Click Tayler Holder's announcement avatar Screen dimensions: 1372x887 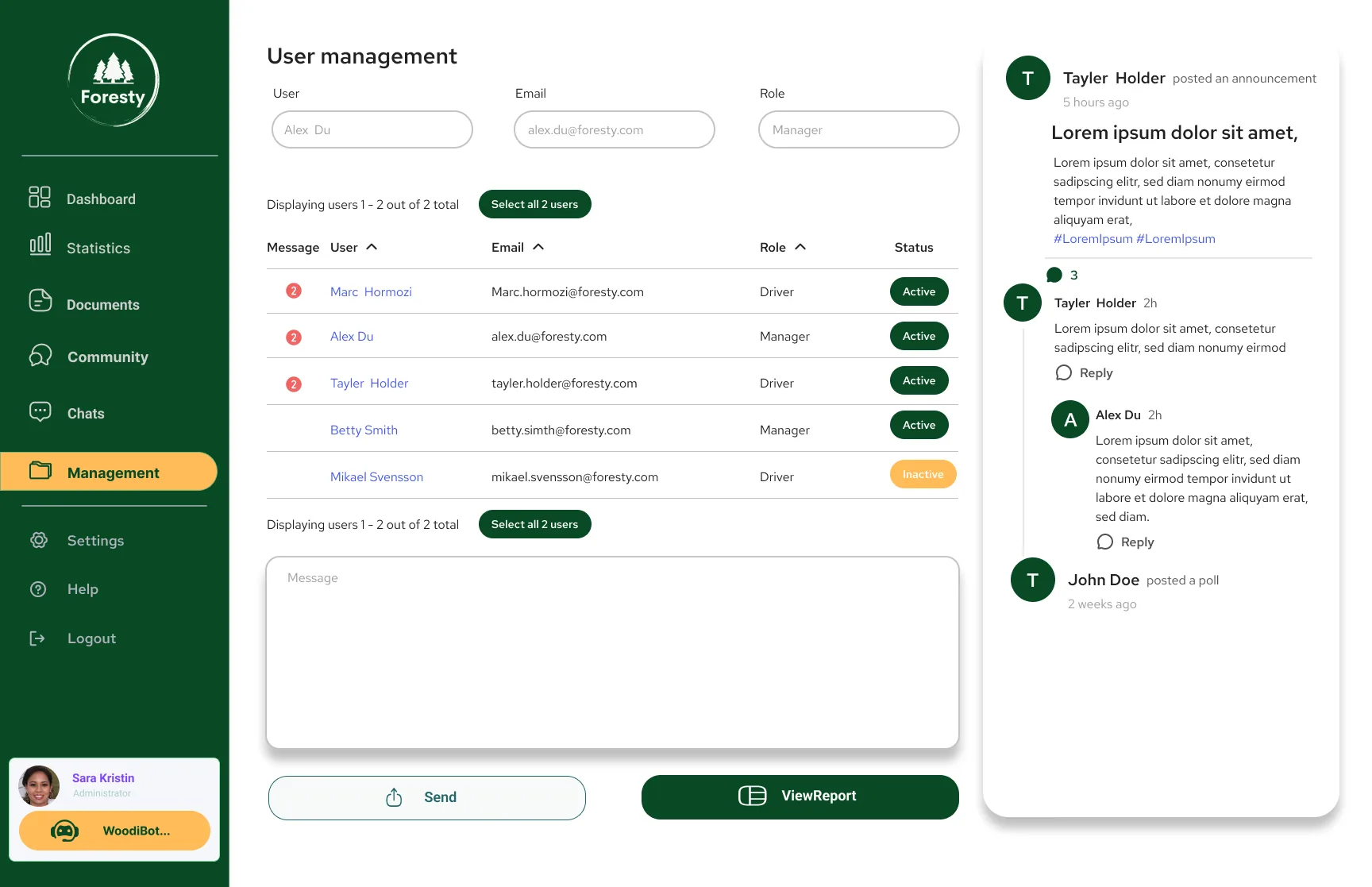[x=1028, y=78]
